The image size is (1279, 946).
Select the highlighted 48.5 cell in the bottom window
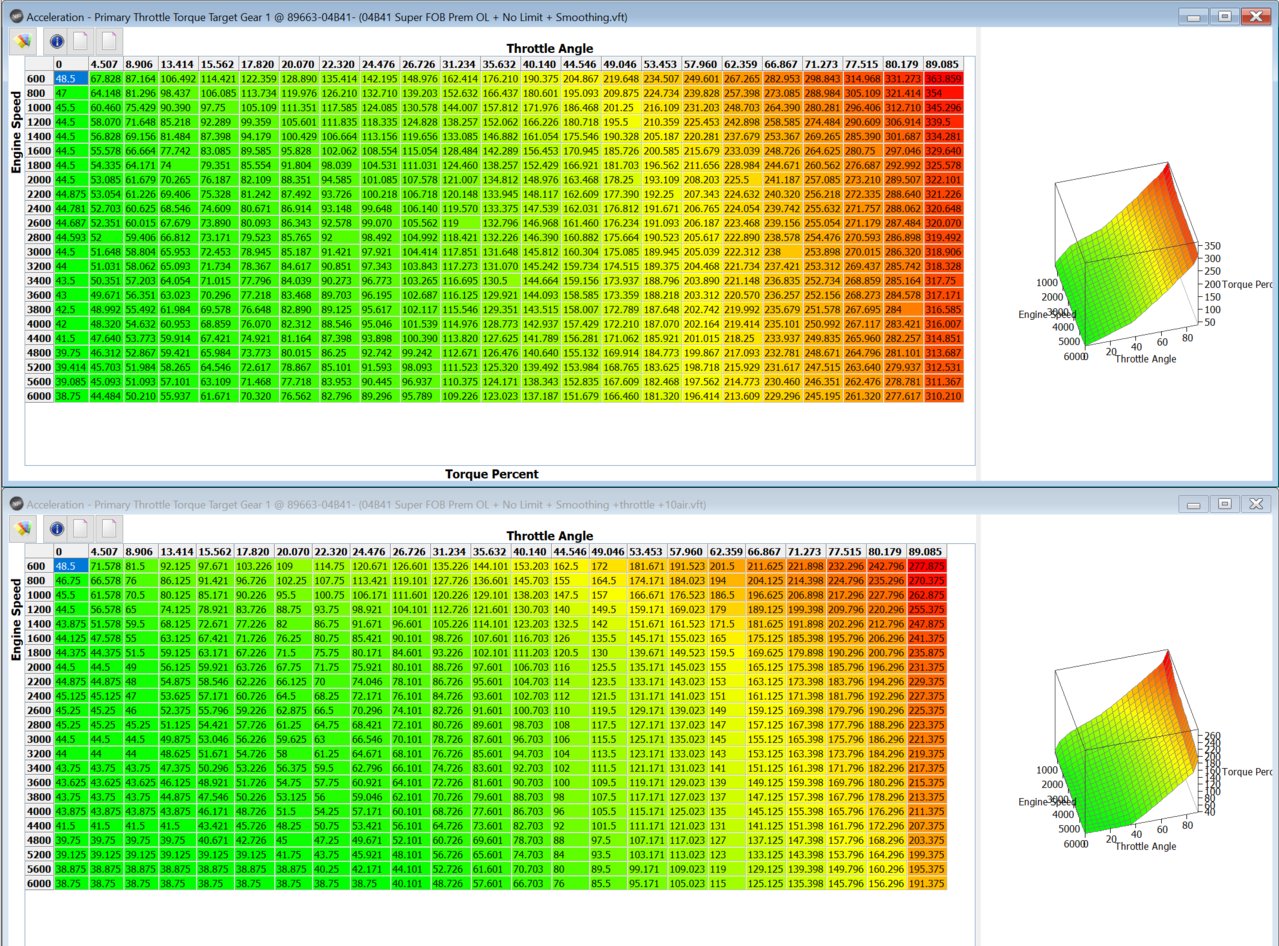click(69, 566)
